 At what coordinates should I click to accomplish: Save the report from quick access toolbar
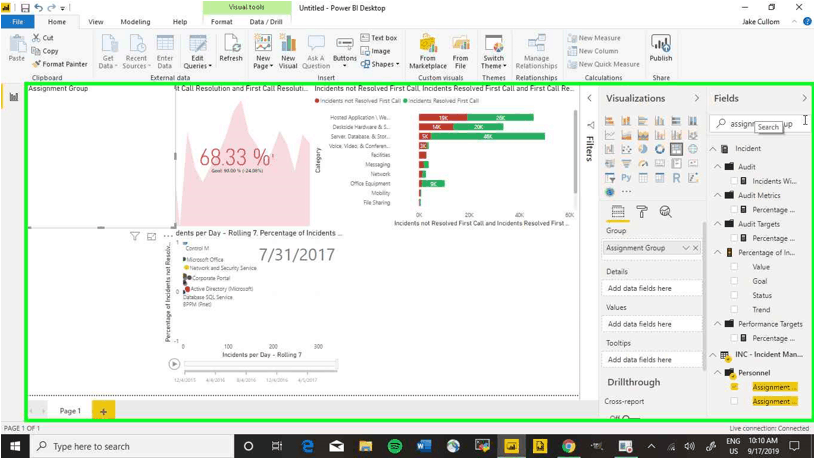(x=25, y=8)
